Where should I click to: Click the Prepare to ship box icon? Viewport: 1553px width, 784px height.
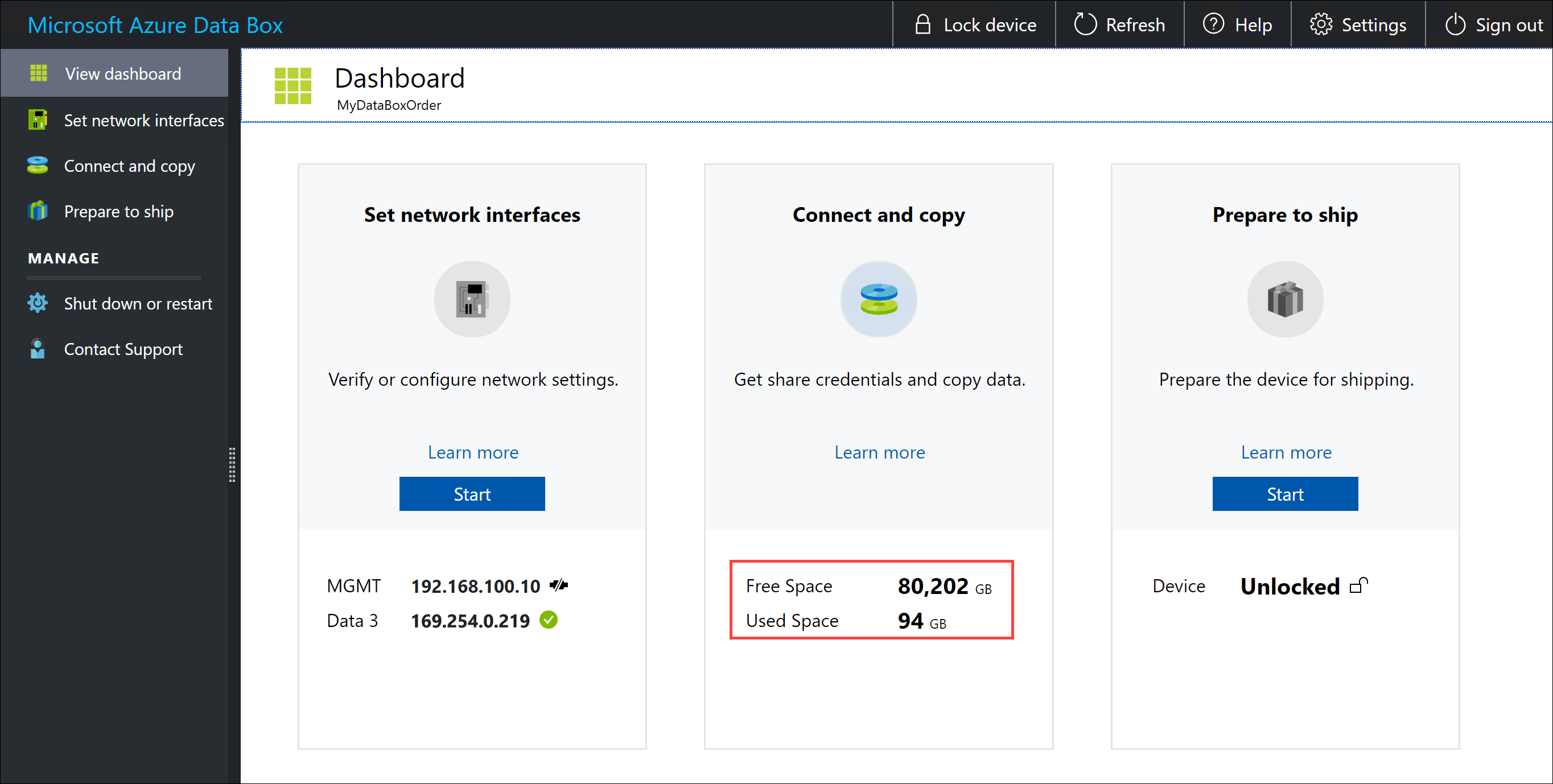point(1285,299)
